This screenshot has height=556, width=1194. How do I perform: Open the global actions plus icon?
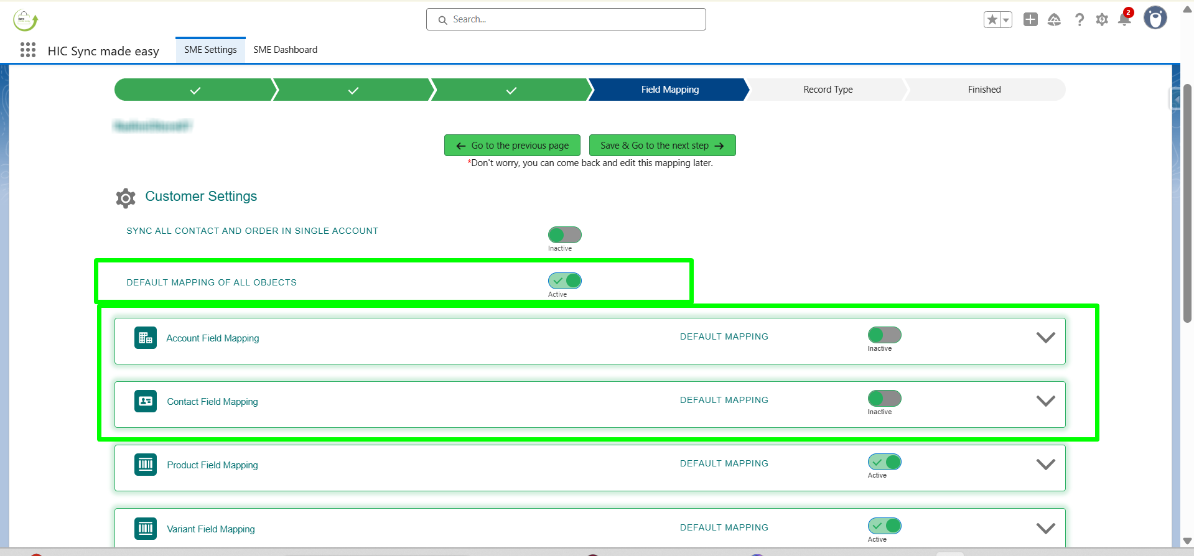click(1030, 20)
